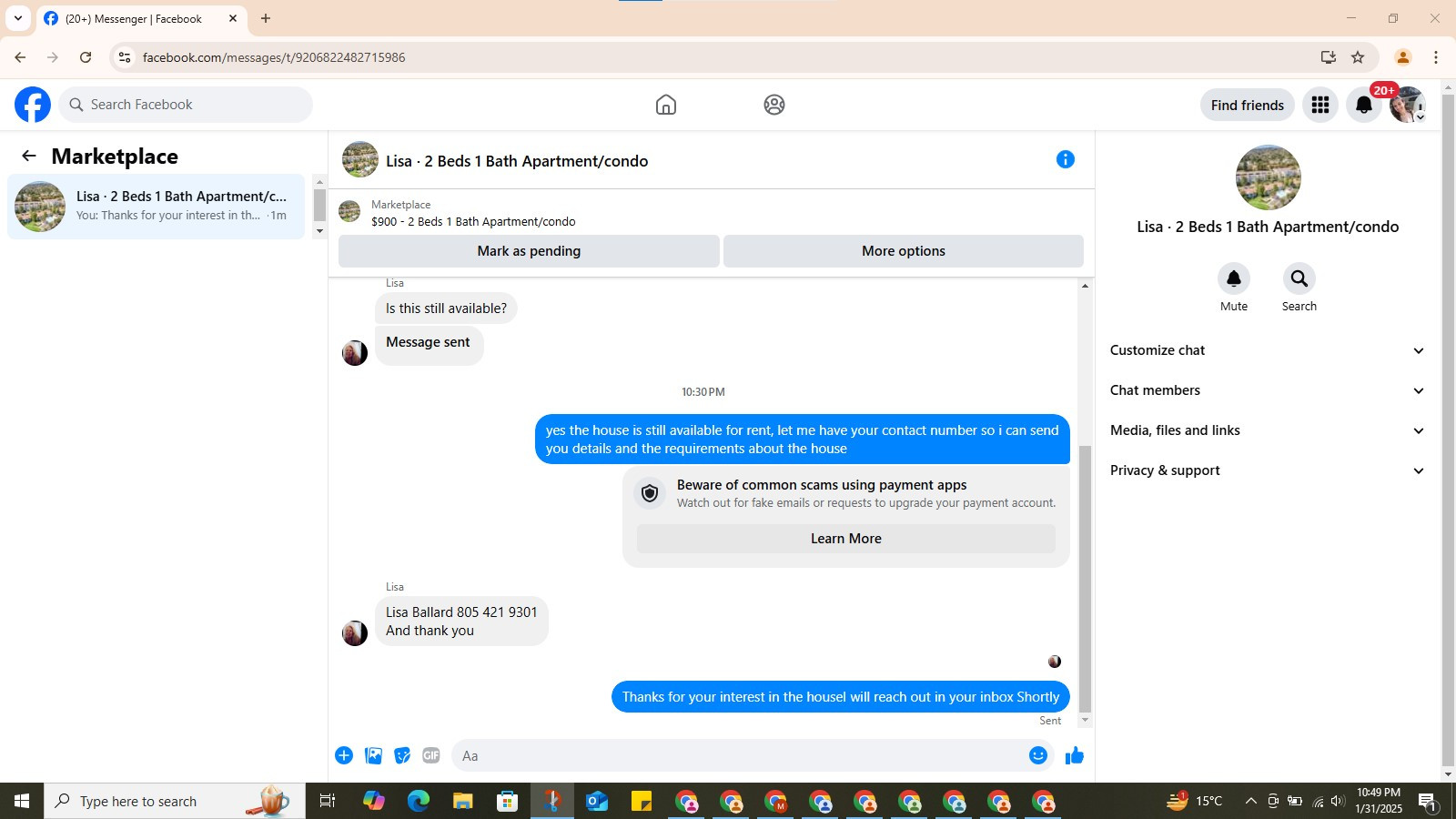Go to the Home feed icon
Image resolution: width=1456 pixels, height=819 pixels.
point(666,105)
